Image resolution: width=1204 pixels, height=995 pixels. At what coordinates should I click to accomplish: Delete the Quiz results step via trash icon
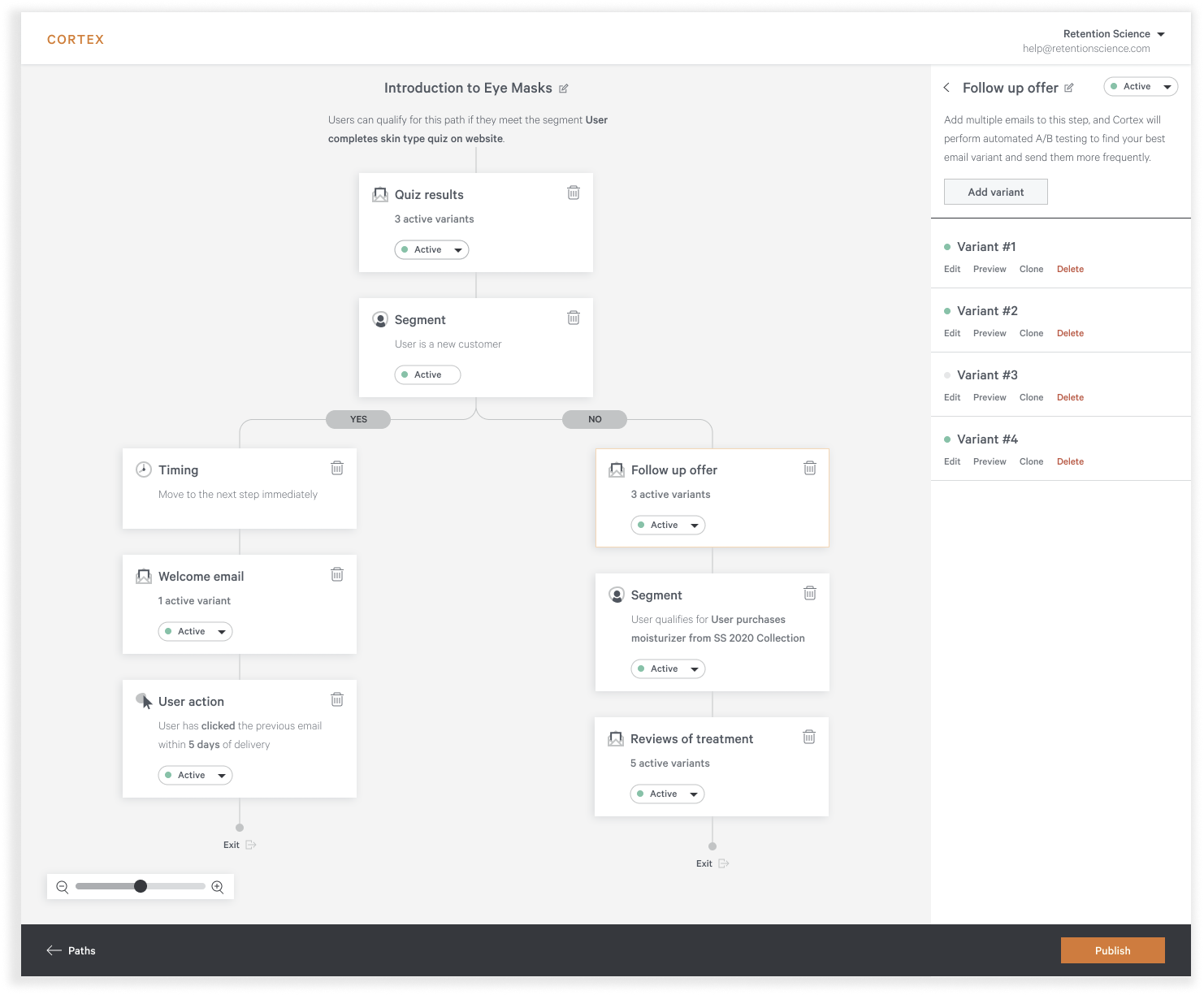pos(574,193)
